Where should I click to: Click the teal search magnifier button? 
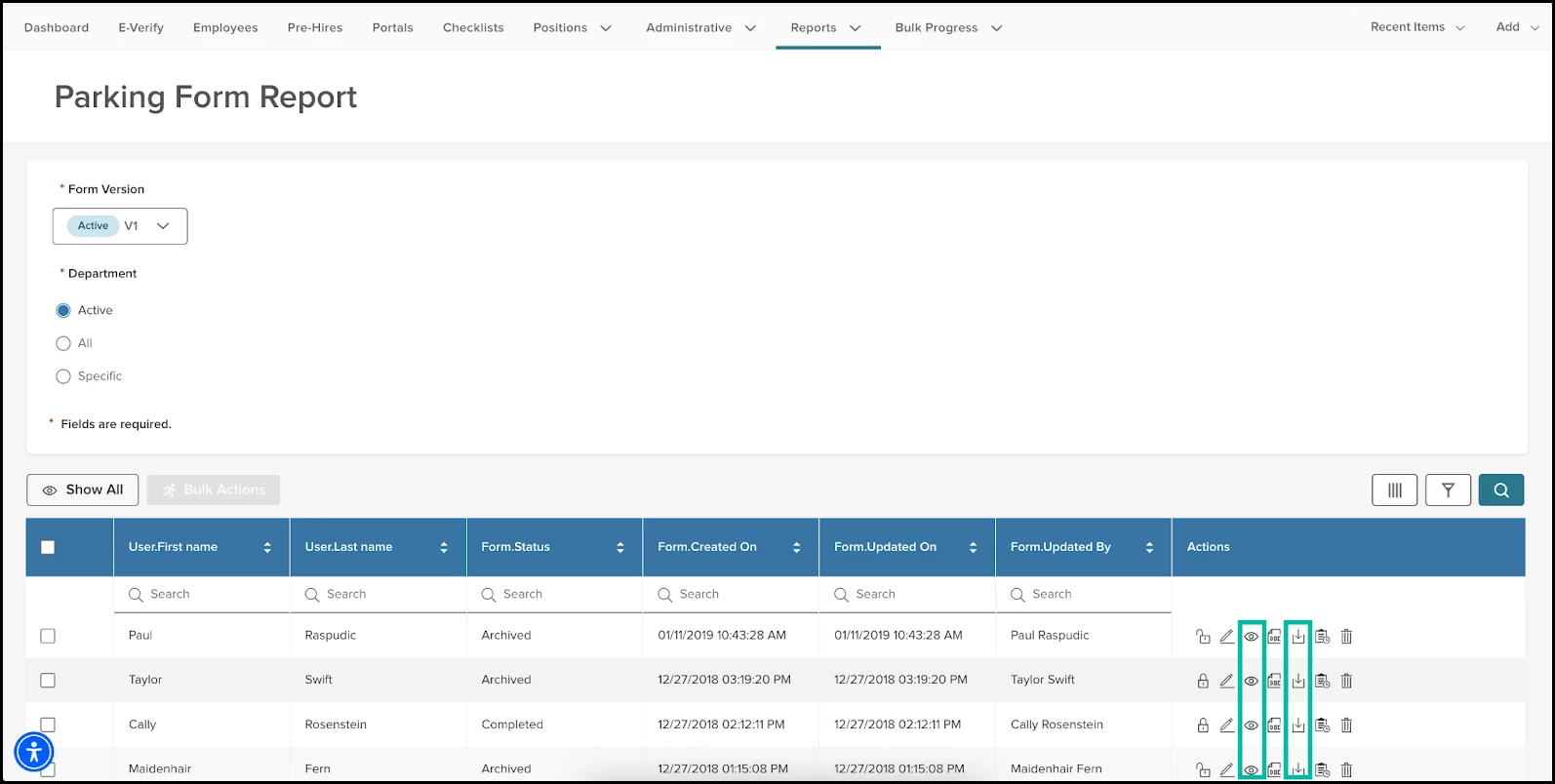click(x=1501, y=490)
